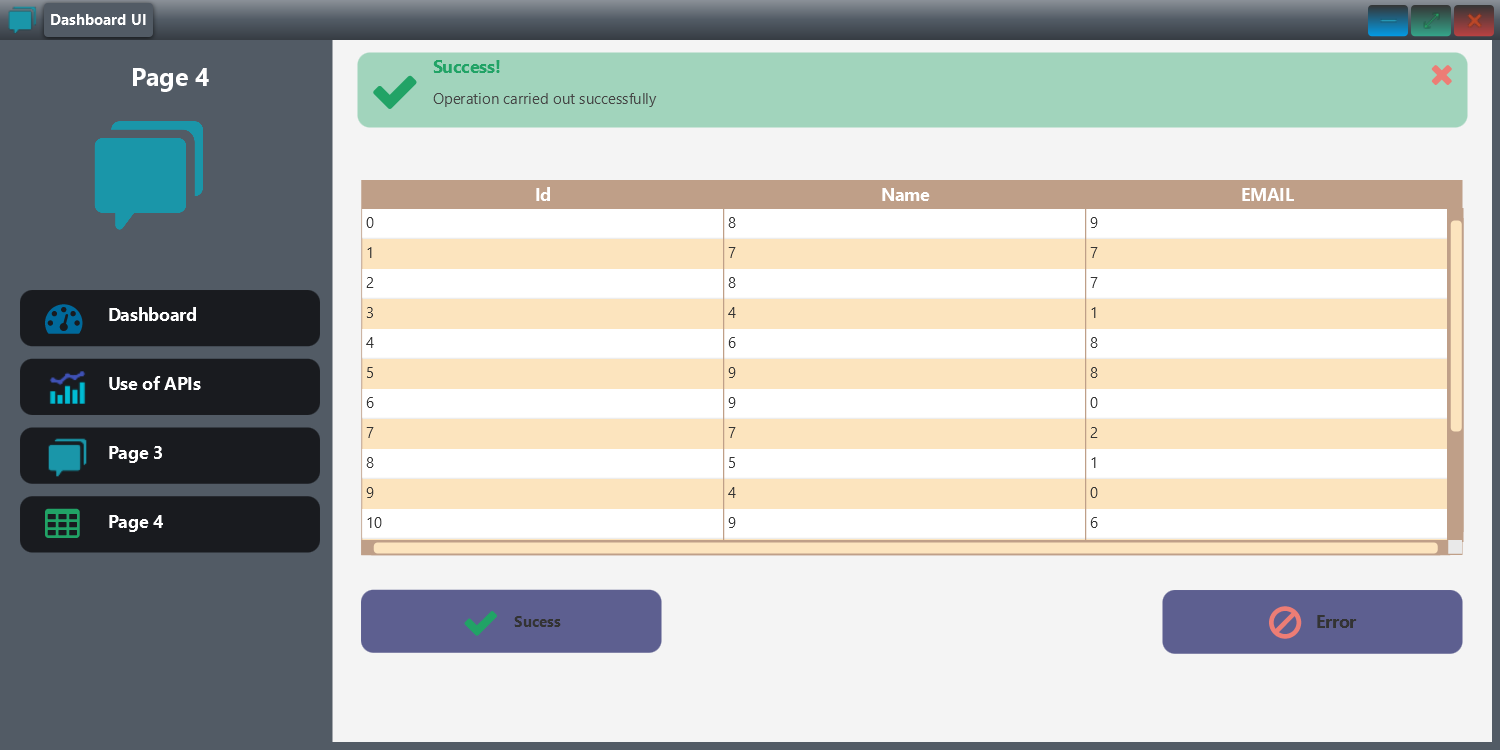Select the Id cell with value 2
The image size is (1500, 750).
click(x=543, y=284)
